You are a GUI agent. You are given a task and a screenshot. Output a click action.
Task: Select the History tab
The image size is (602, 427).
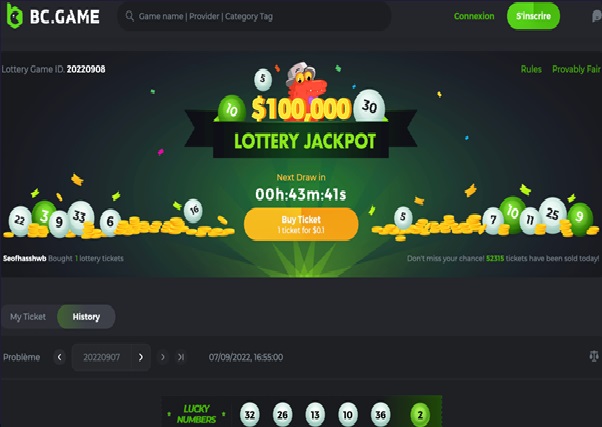pyautogui.click(x=86, y=317)
